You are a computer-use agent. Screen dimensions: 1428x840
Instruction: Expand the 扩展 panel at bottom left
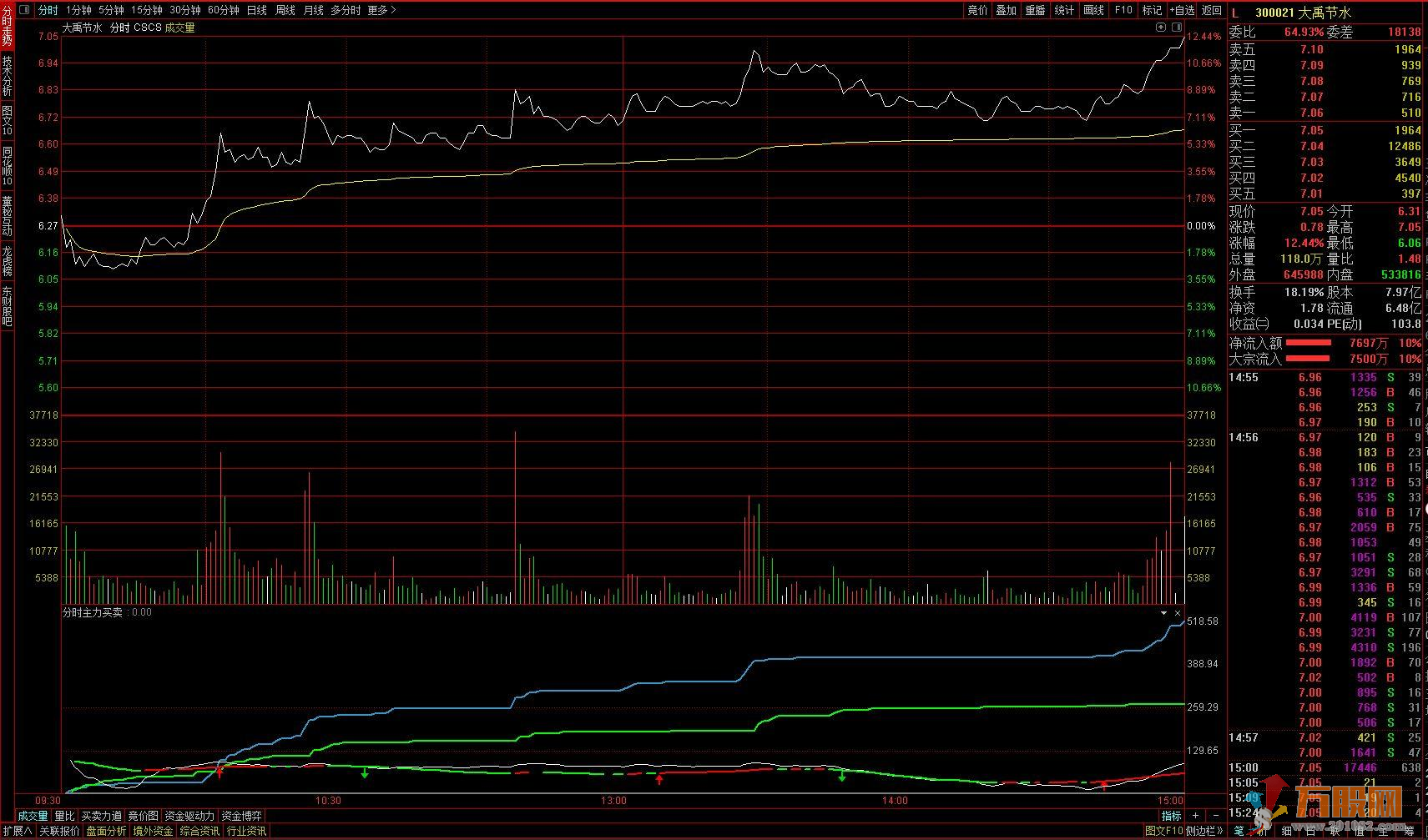click(17, 831)
